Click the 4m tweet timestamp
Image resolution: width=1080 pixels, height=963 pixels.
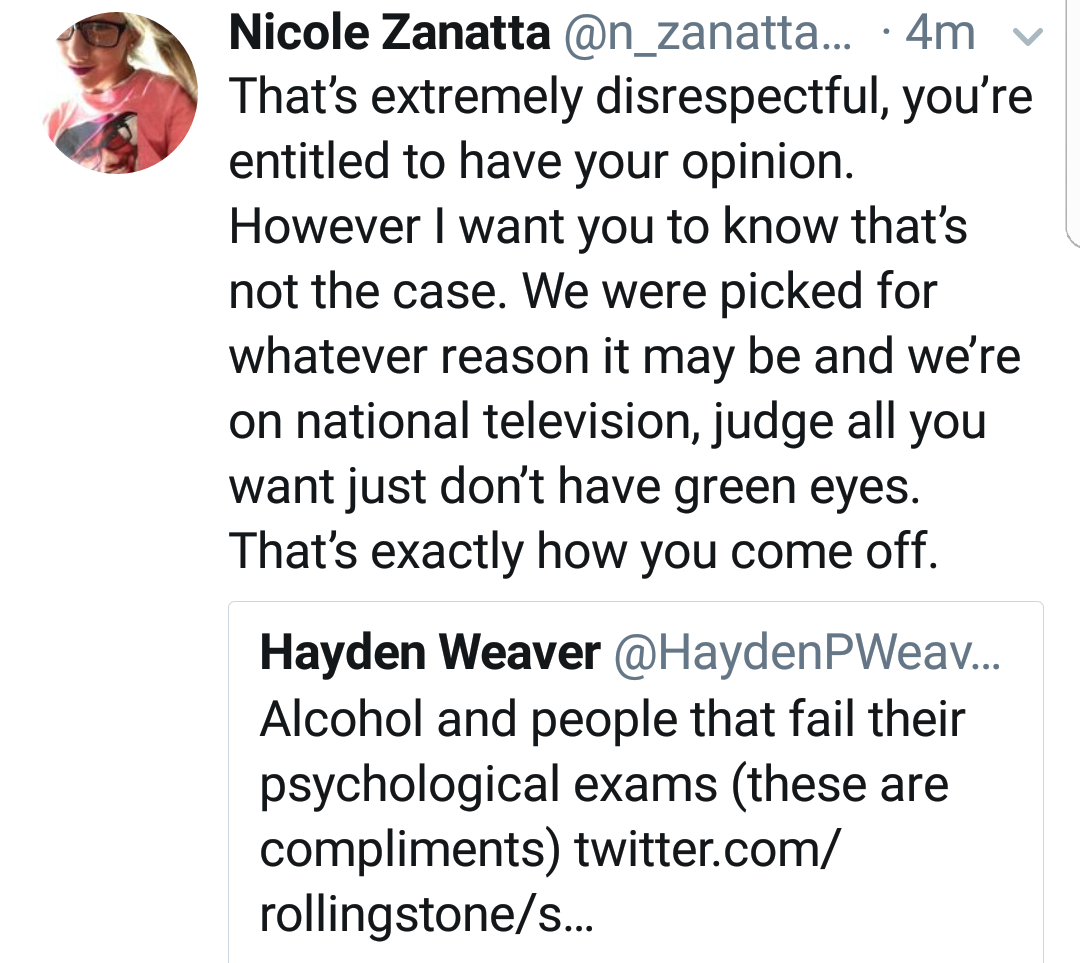[940, 32]
